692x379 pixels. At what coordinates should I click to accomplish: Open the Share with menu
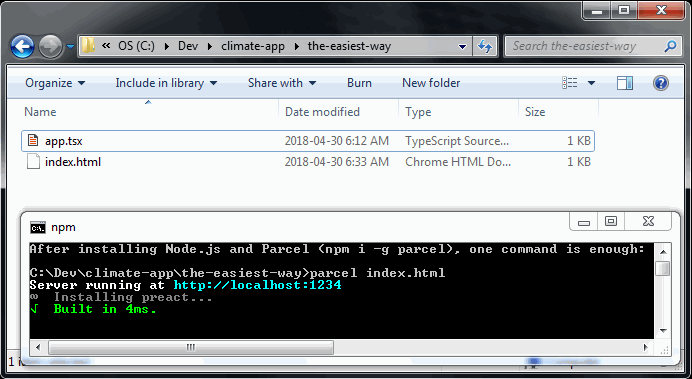282,83
